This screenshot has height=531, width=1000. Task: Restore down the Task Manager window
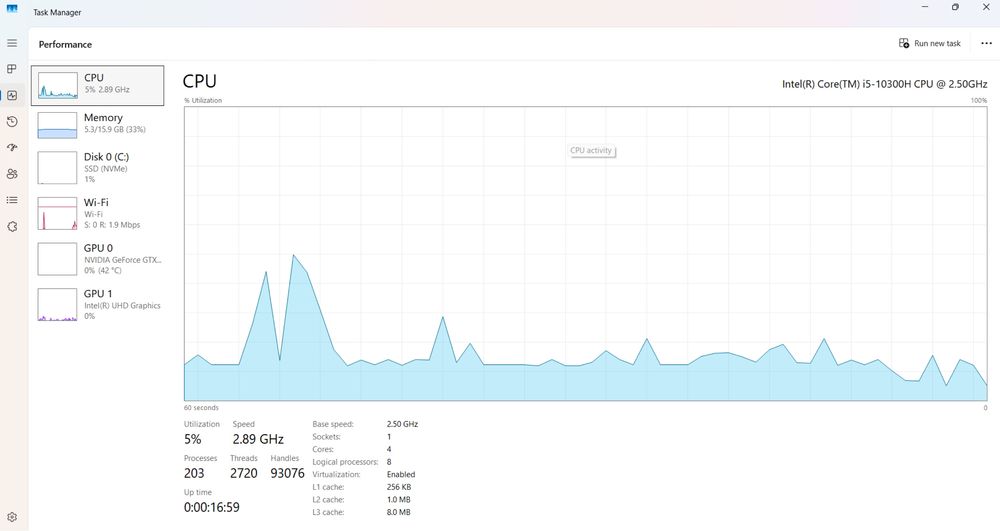pyautogui.click(x=955, y=7)
